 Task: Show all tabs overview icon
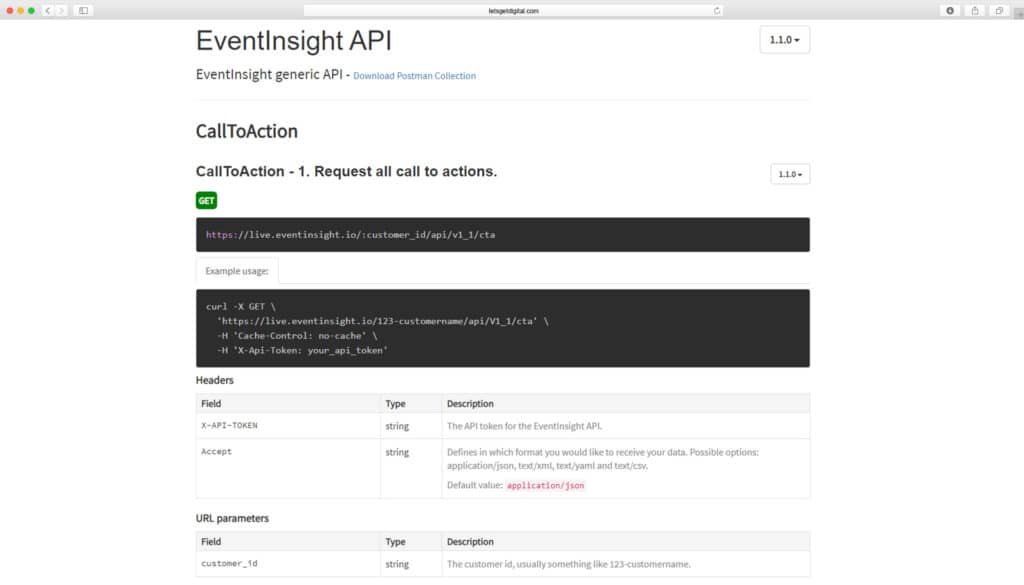[999, 10]
